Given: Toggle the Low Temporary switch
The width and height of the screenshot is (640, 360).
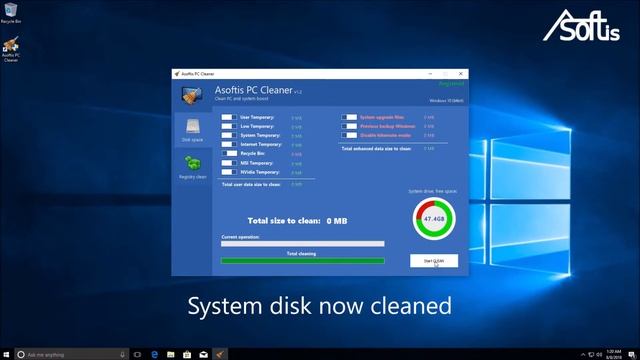Looking at the screenshot, I should pos(229,126).
